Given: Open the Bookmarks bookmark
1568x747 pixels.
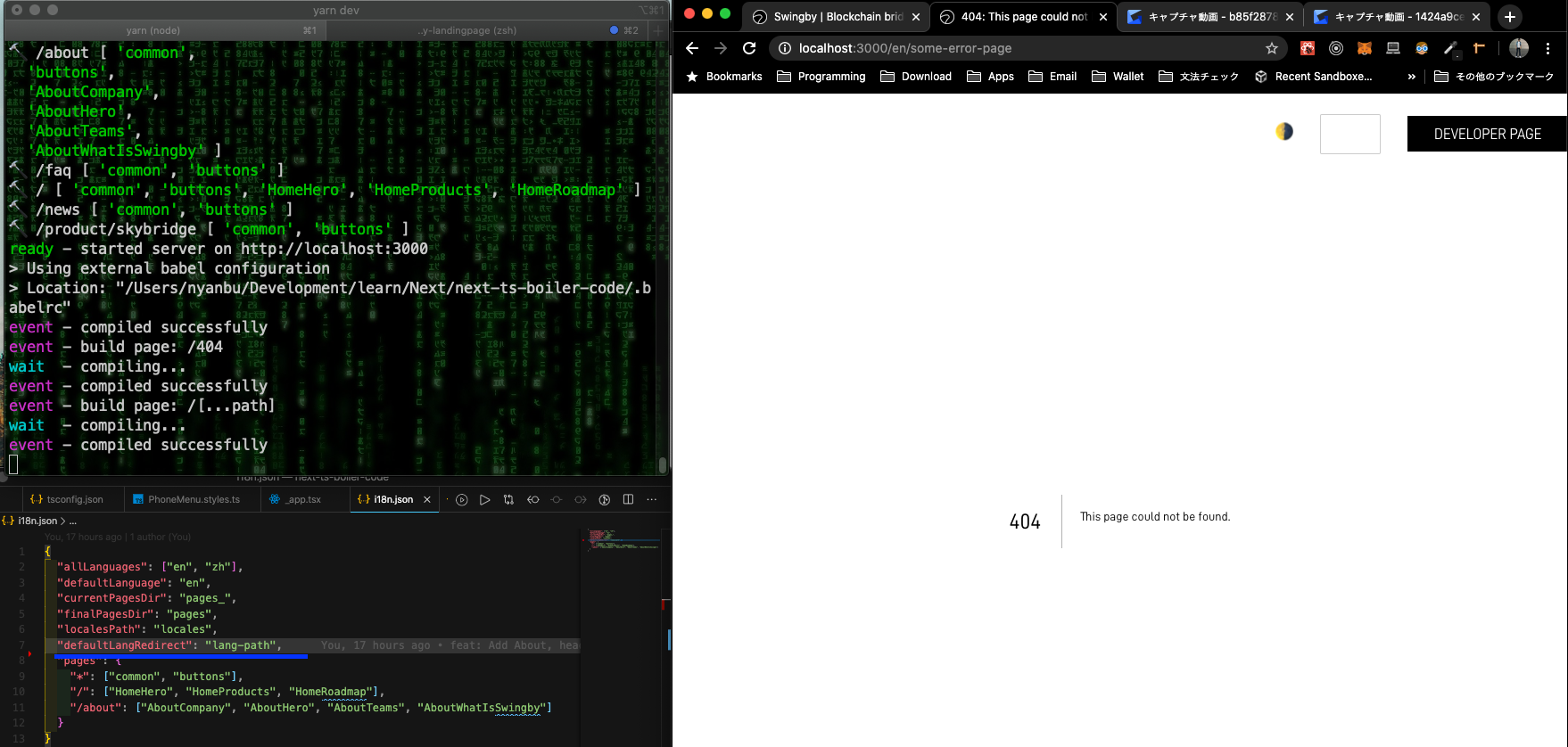Looking at the screenshot, I should pyautogui.click(x=723, y=77).
